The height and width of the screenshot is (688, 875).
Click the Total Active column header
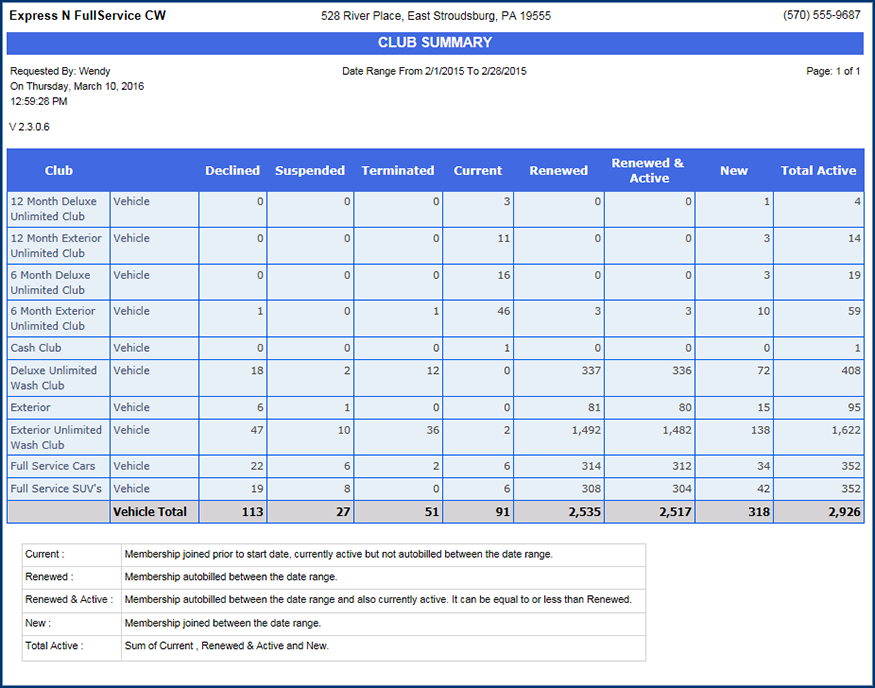(x=818, y=171)
